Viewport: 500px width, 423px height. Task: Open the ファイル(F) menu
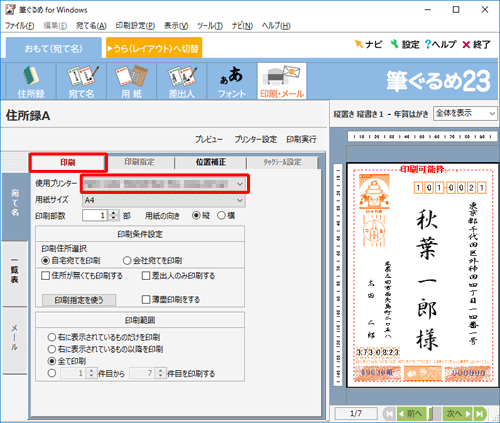pyautogui.click(x=19, y=26)
